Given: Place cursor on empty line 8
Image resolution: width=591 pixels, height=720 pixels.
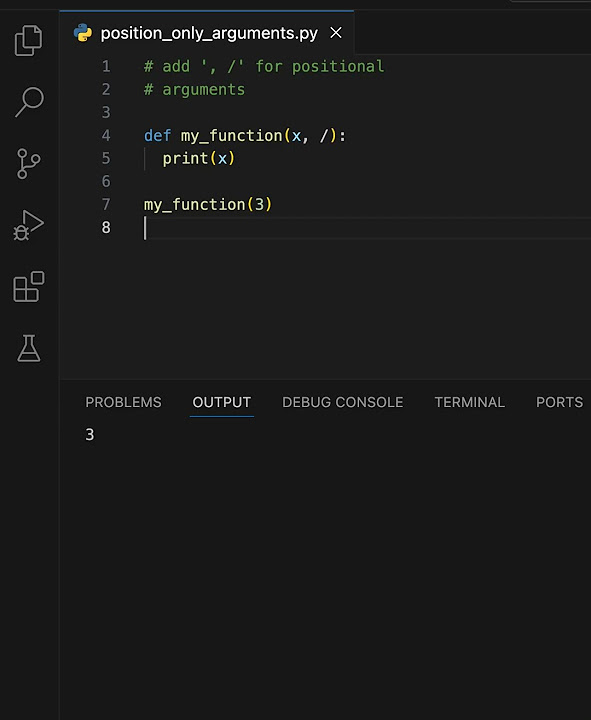Looking at the screenshot, I should point(367,228).
